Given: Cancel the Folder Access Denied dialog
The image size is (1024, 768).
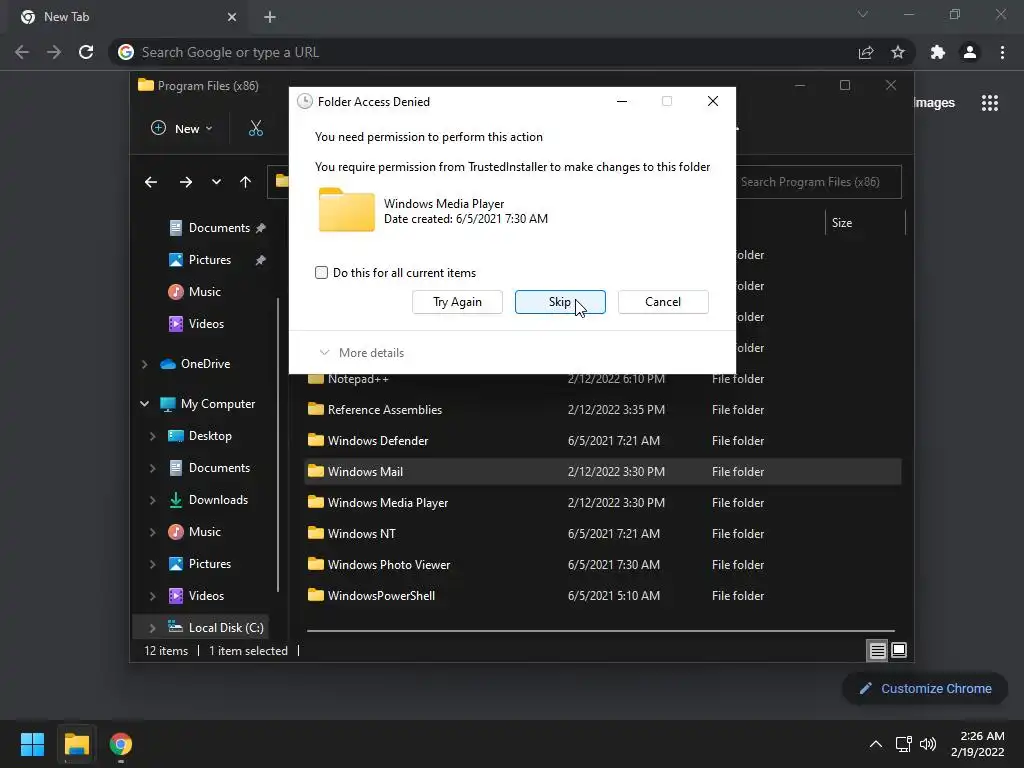Looking at the screenshot, I should coord(663,302).
